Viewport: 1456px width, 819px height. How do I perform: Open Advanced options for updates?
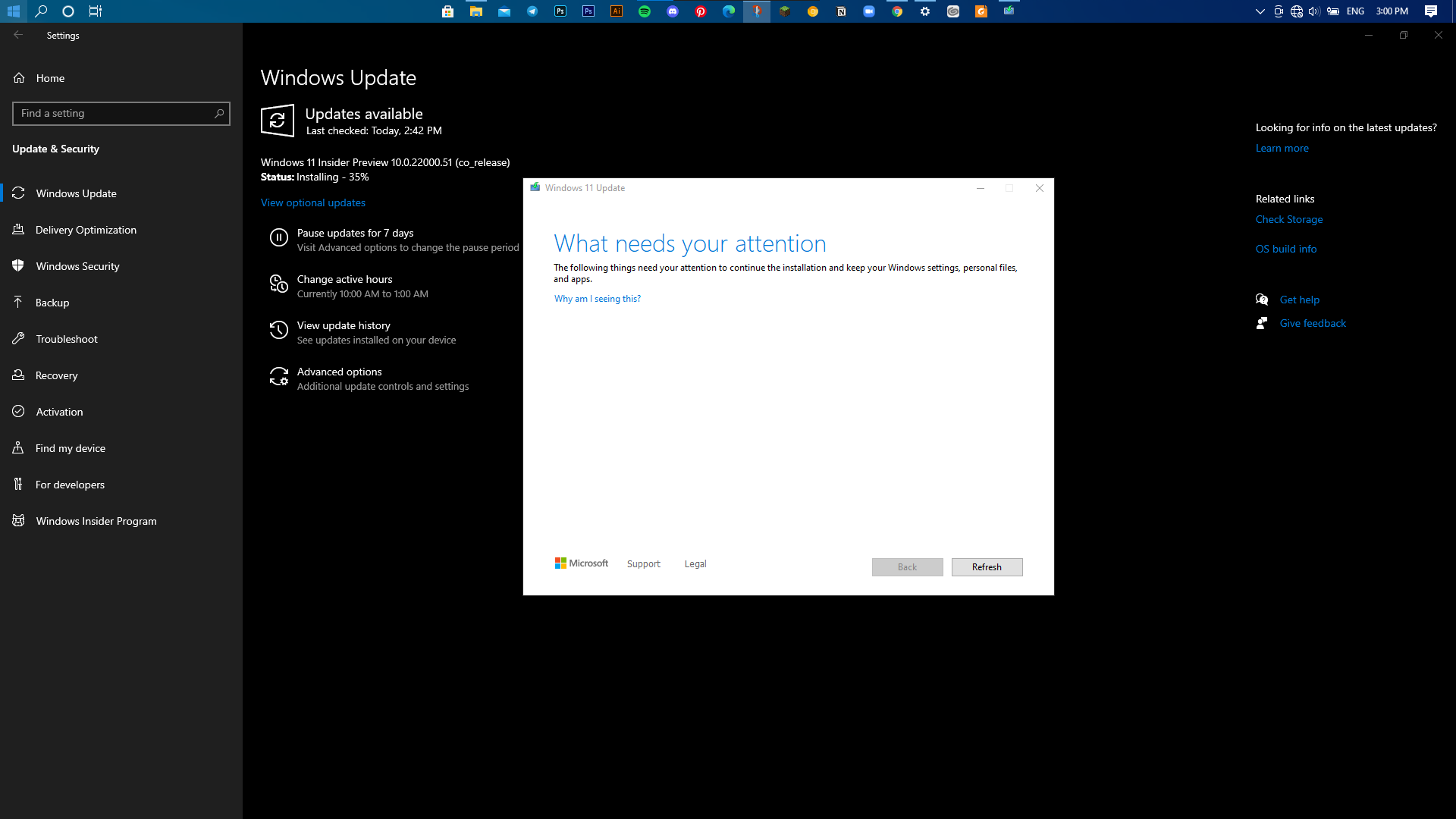coord(369,378)
